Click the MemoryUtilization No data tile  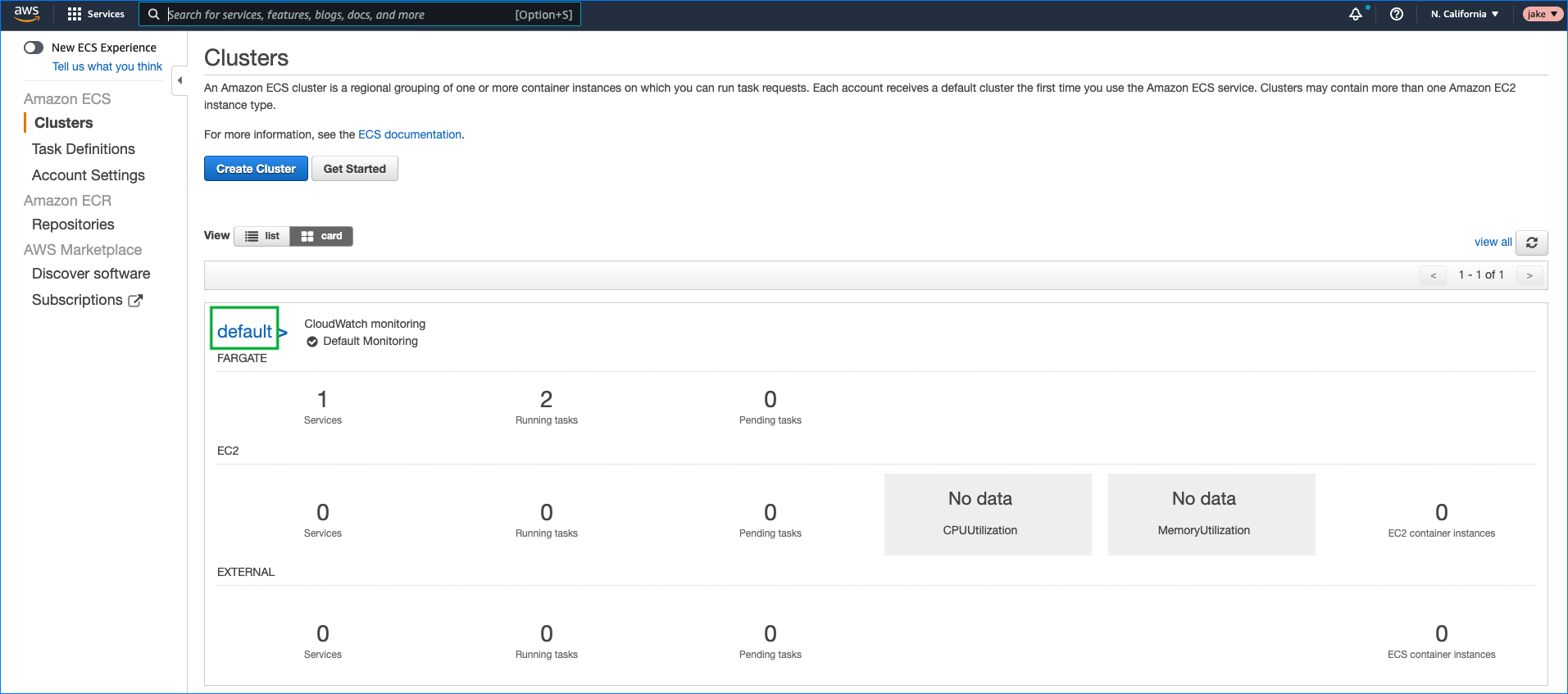(1211, 515)
